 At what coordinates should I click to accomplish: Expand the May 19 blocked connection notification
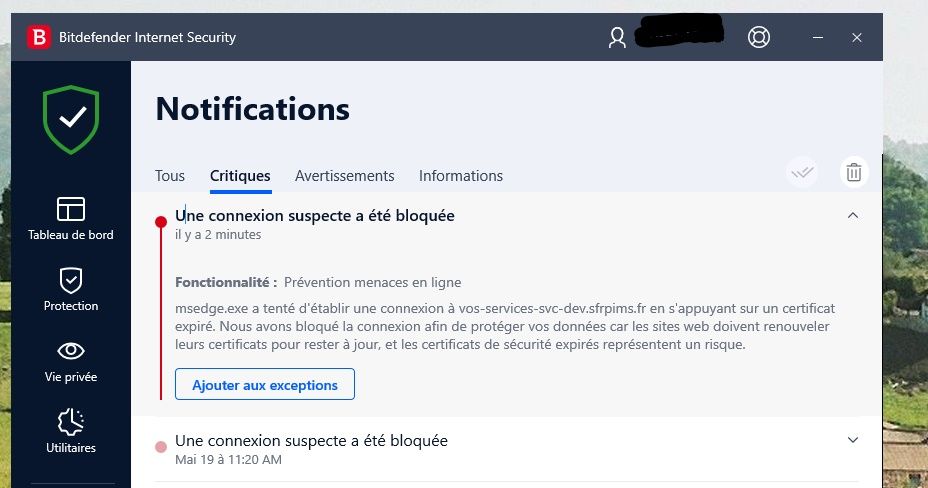coord(853,440)
